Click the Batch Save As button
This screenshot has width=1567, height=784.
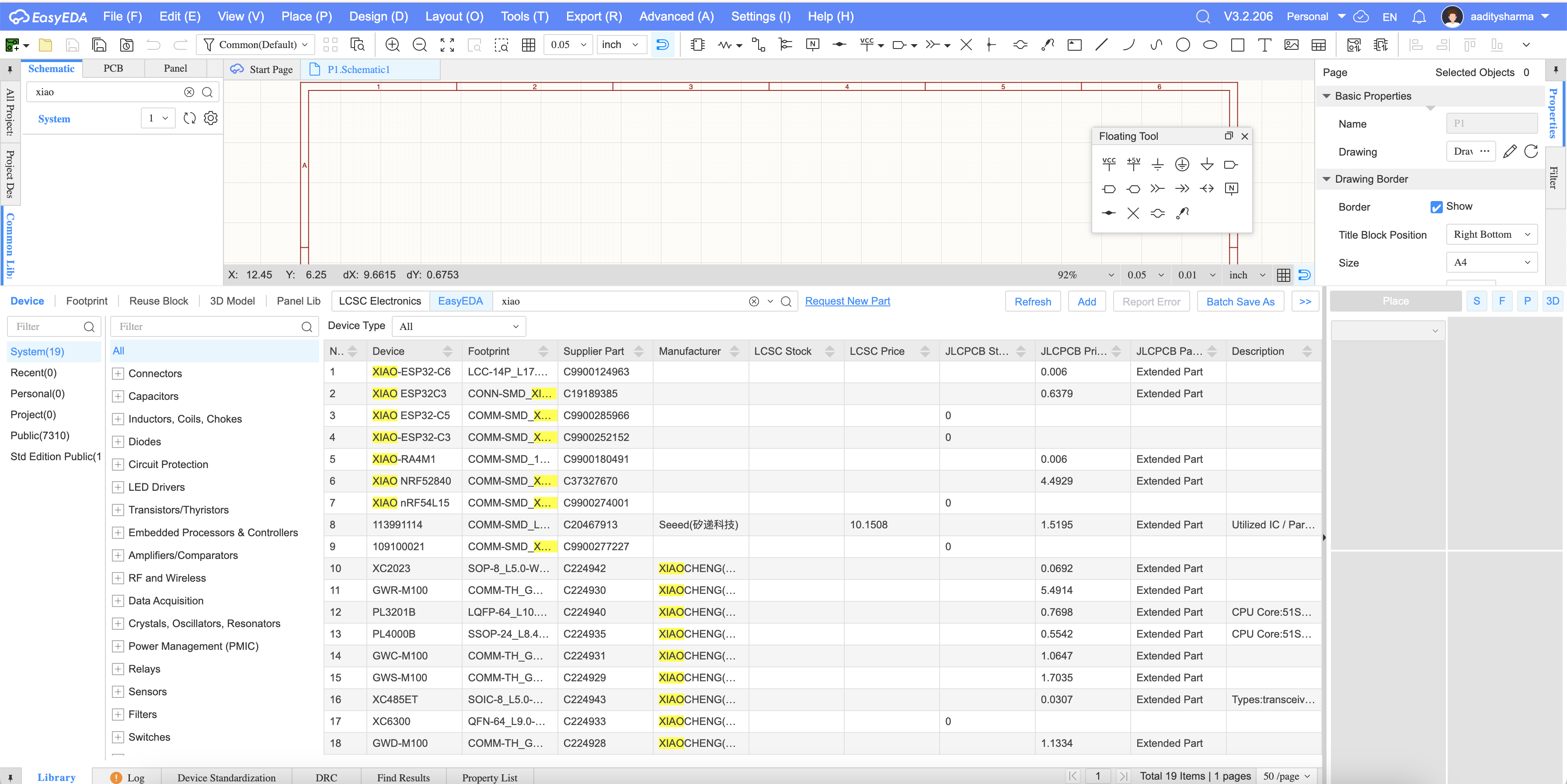click(x=1240, y=302)
